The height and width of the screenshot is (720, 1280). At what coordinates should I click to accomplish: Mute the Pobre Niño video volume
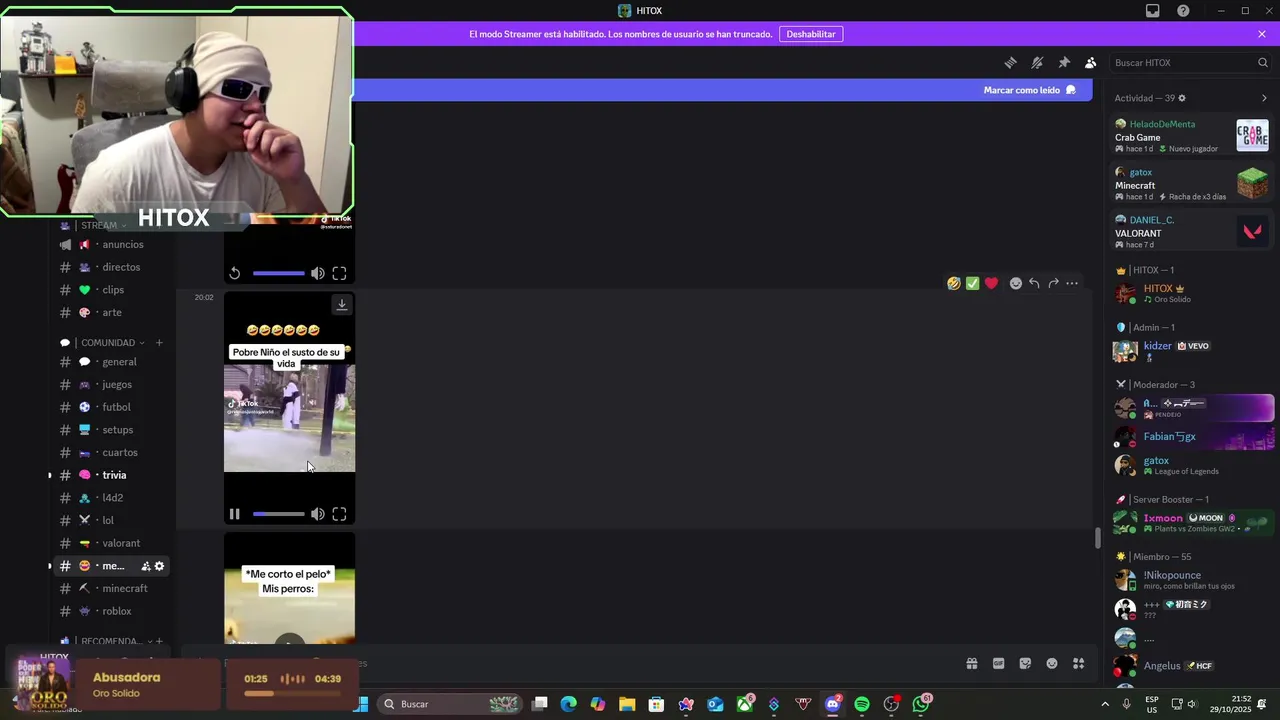pyautogui.click(x=317, y=514)
